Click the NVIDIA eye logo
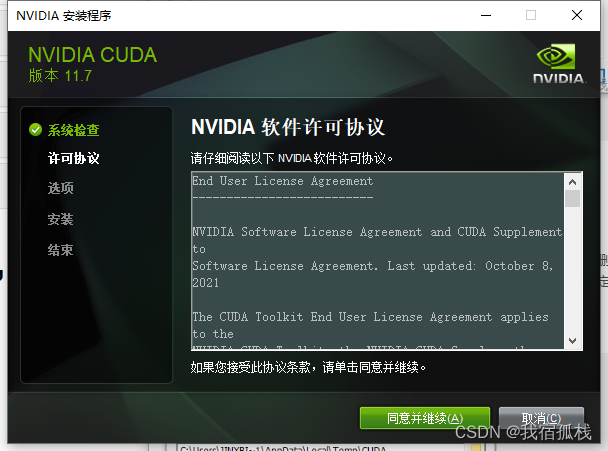Screen dimensions: 608x451 tap(556, 57)
